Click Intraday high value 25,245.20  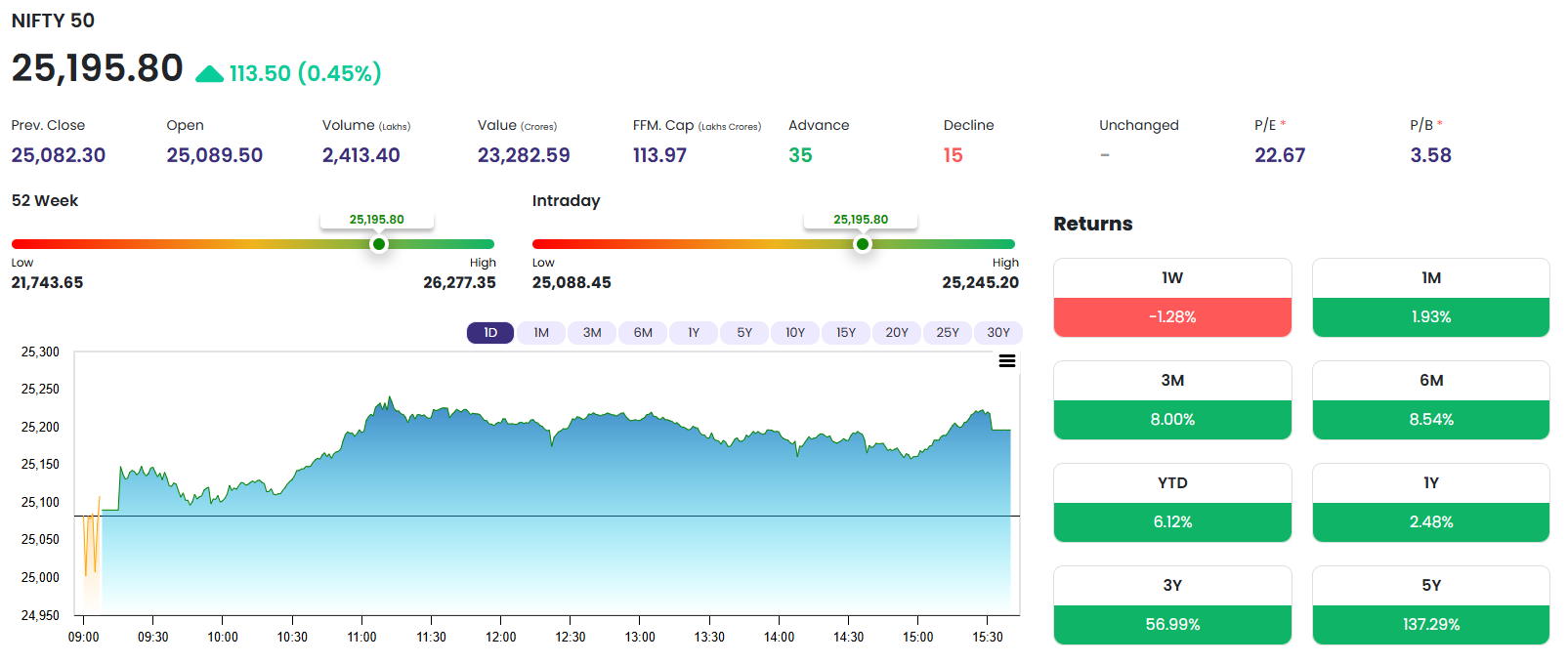980,282
